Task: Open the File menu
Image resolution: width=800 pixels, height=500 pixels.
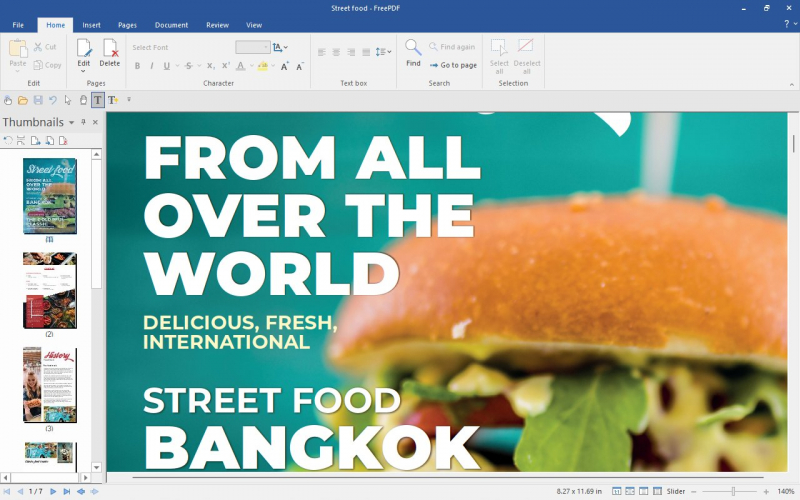Action: pyautogui.click(x=18, y=25)
